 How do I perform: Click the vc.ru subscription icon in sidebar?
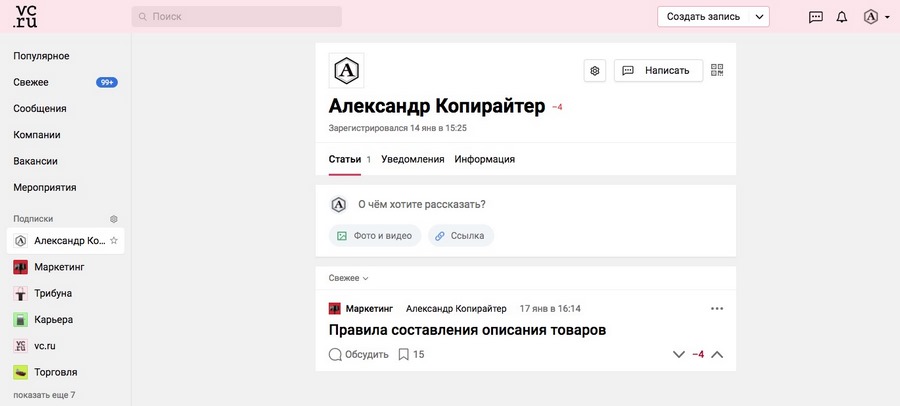click(21, 346)
